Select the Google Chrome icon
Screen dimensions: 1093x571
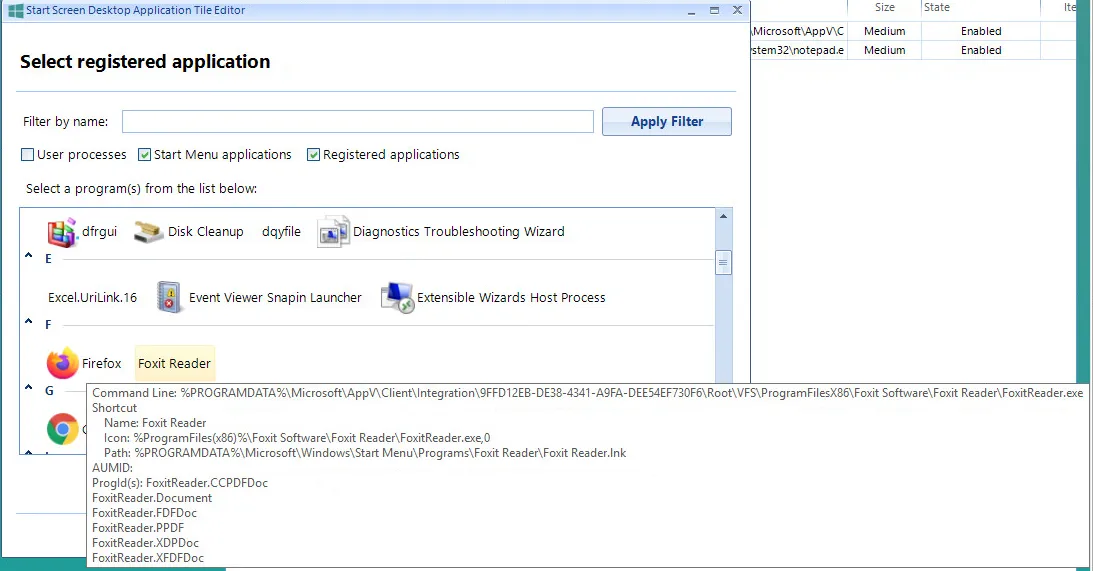(x=62, y=429)
